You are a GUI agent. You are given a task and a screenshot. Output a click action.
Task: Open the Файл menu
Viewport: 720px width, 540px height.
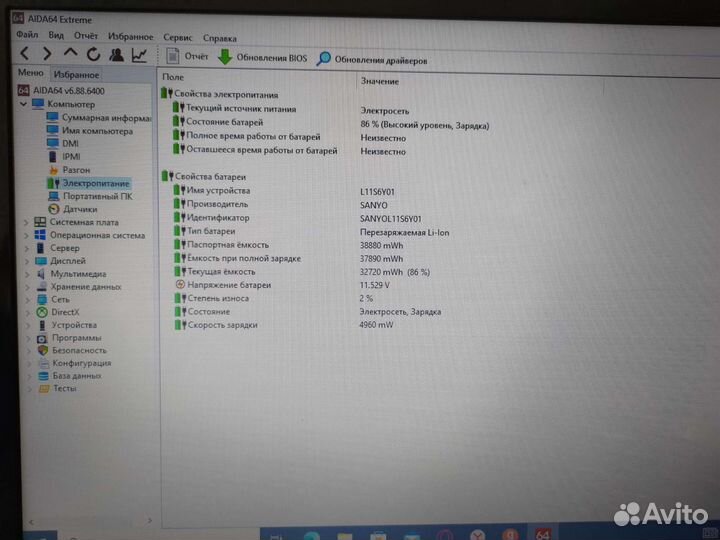tap(27, 34)
